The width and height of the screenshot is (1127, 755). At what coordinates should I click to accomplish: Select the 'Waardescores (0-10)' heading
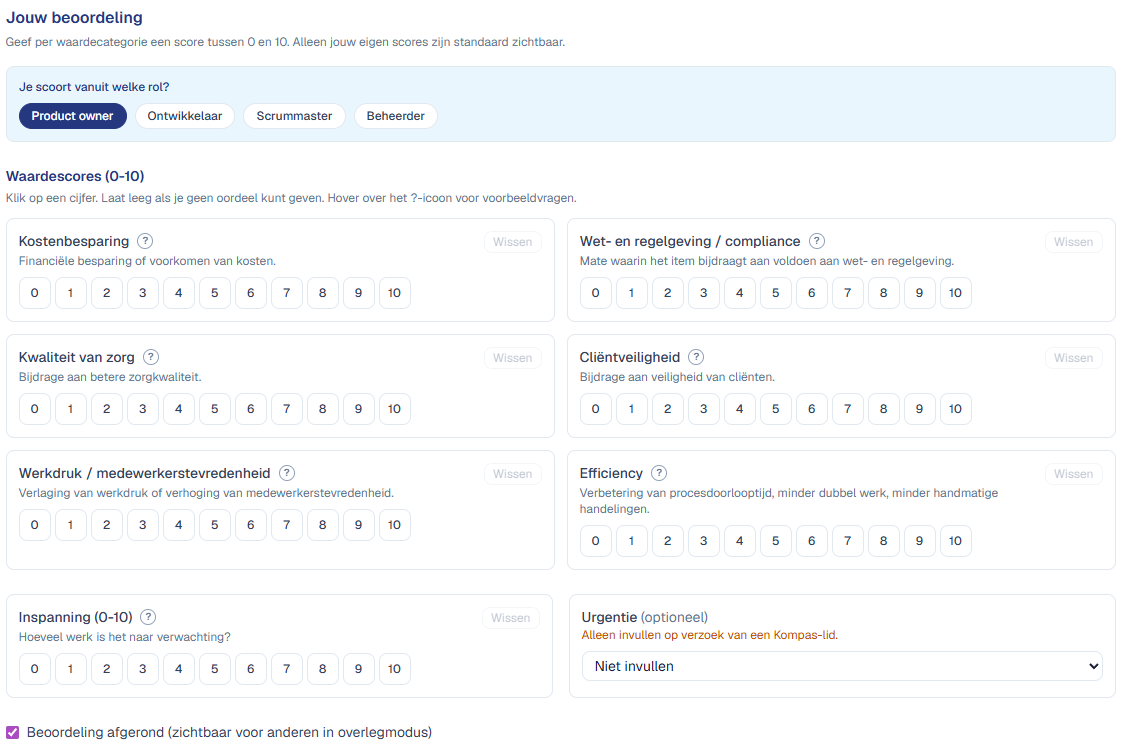click(x=75, y=176)
